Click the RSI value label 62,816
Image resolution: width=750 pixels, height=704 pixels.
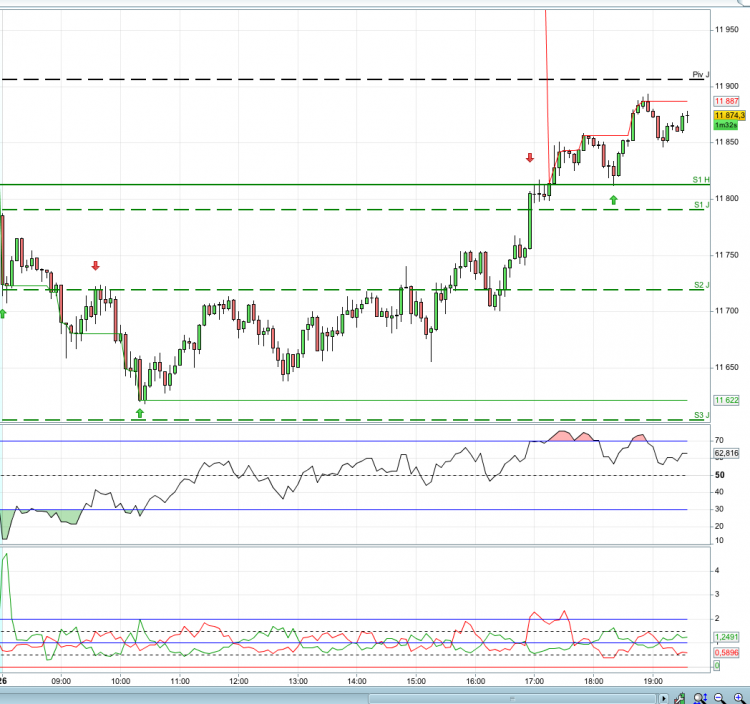[727, 453]
